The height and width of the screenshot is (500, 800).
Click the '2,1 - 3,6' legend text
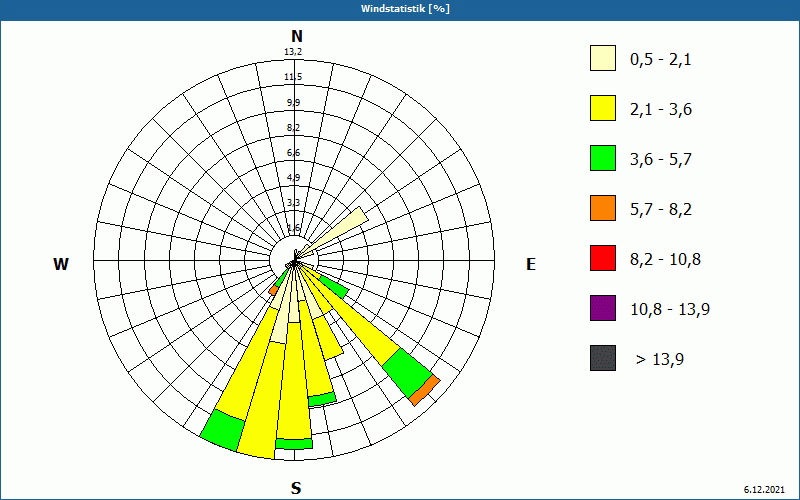(661, 110)
